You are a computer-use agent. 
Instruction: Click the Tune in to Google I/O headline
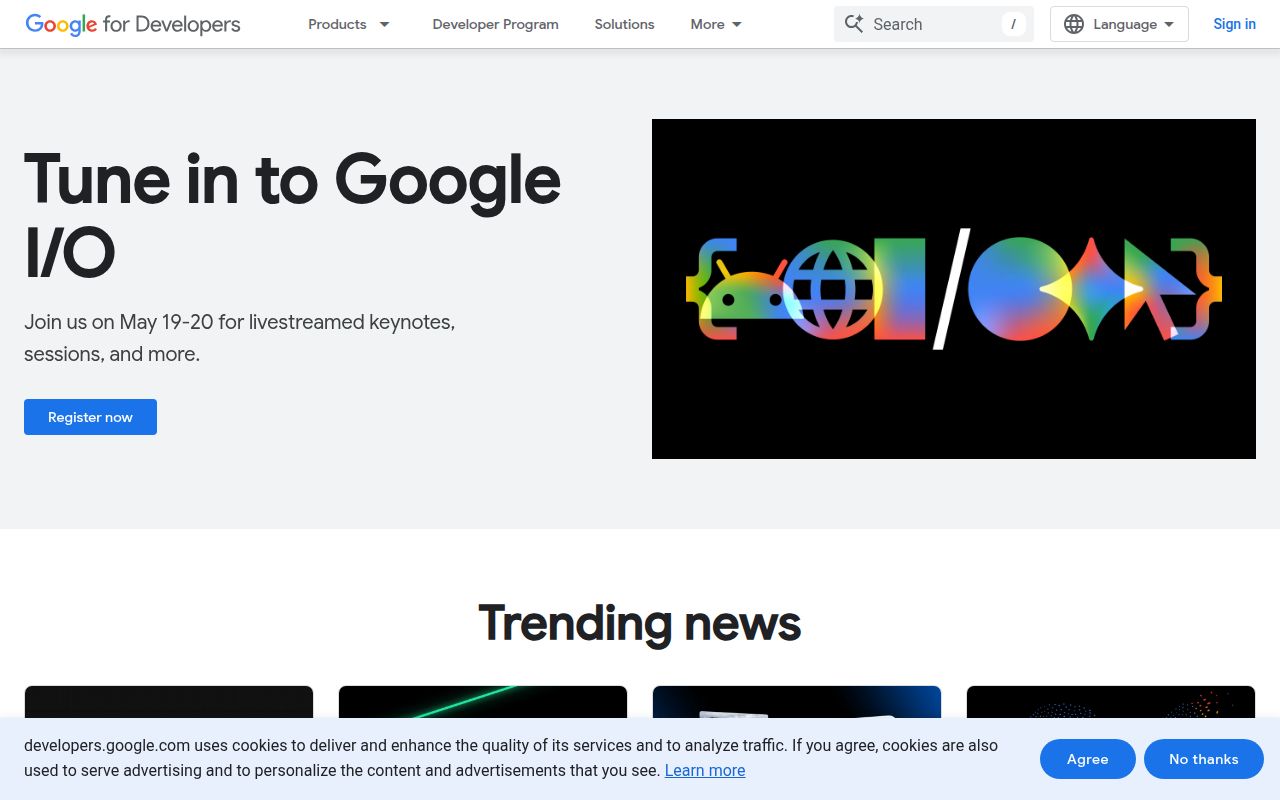click(292, 216)
